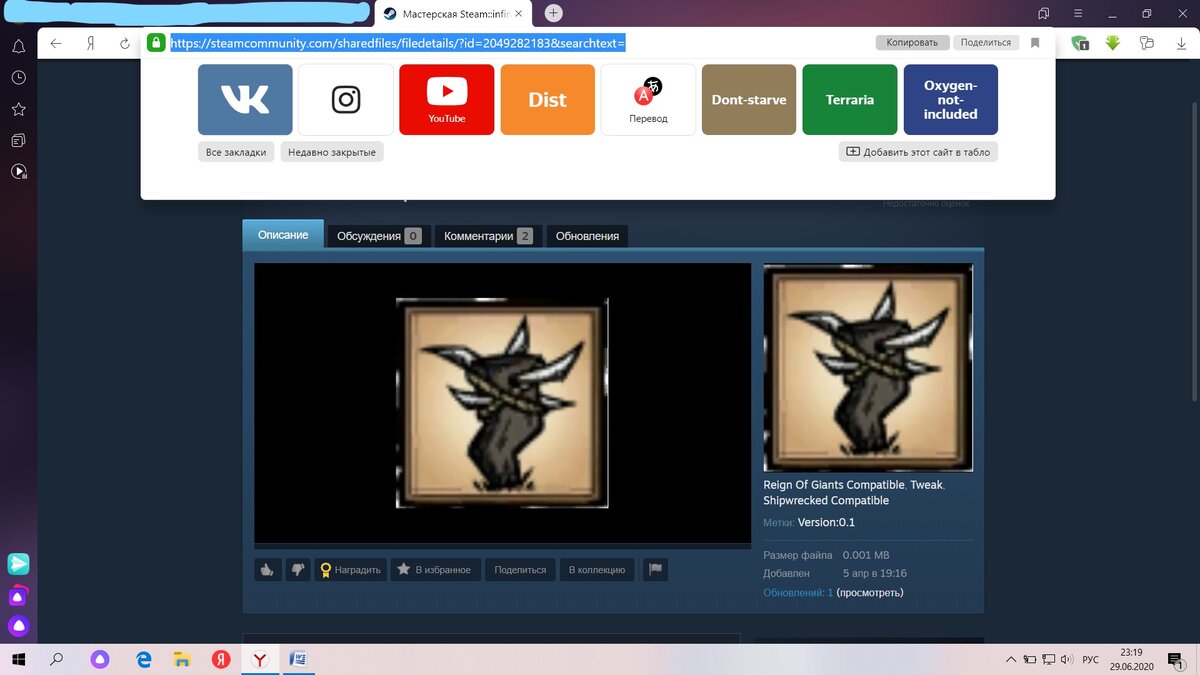Select the Мастерская Steam browser tab
The image size is (1200, 675).
tap(455, 14)
